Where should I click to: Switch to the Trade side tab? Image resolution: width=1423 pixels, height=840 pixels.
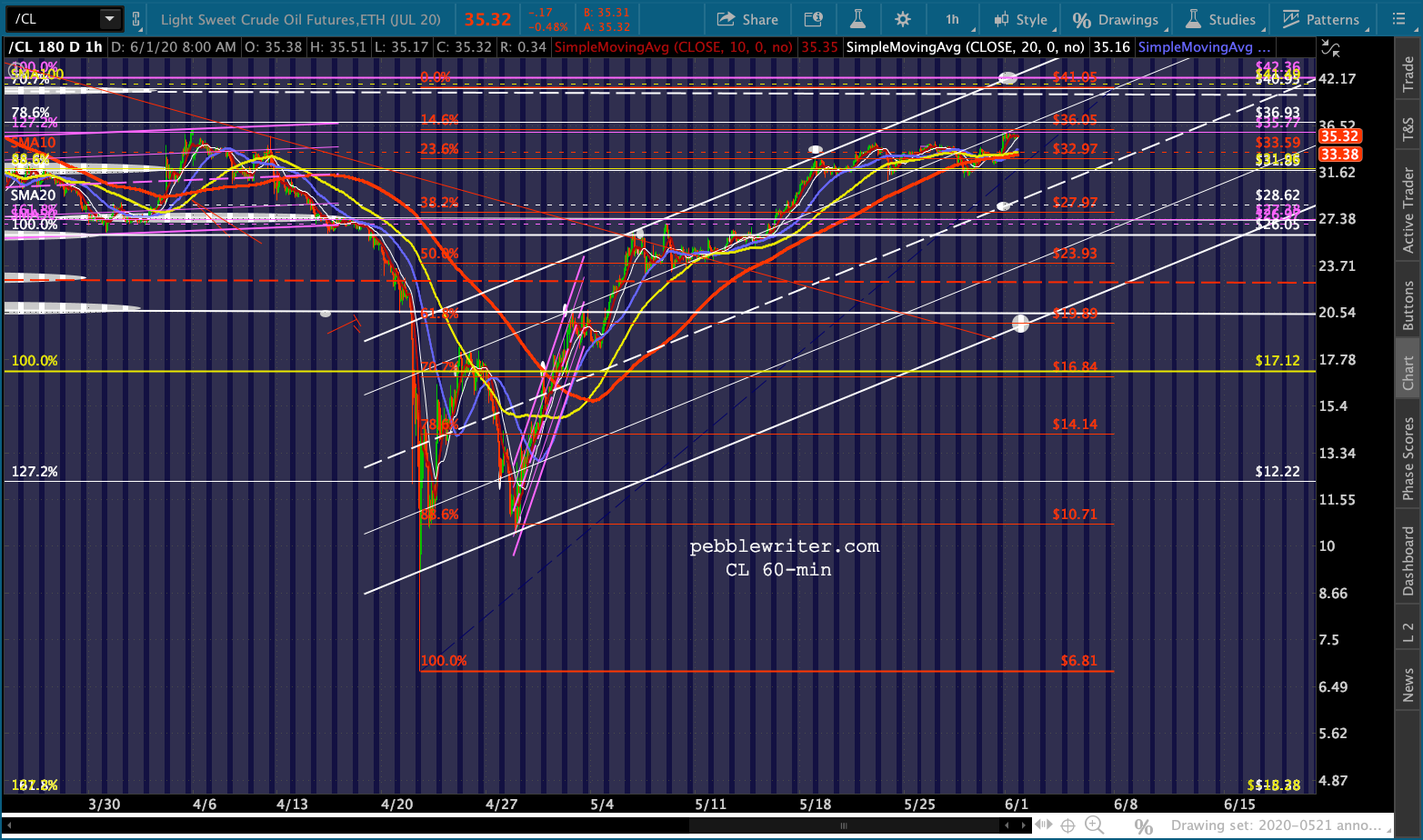pyautogui.click(x=1408, y=73)
